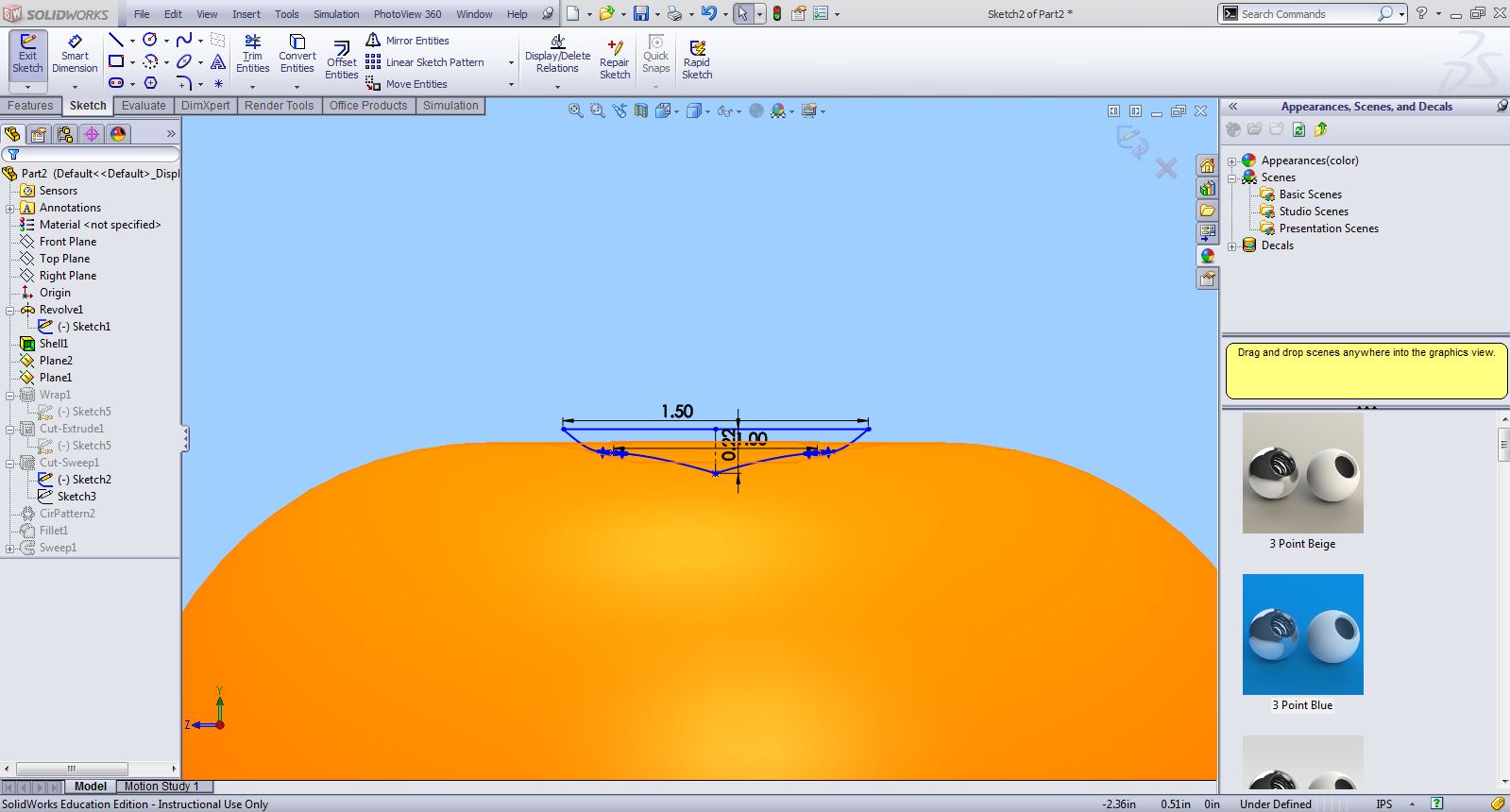The height and width of the screenshot is (812, 1510).
Task: Click the Quick Snaps button
Action: coord(655,54)
